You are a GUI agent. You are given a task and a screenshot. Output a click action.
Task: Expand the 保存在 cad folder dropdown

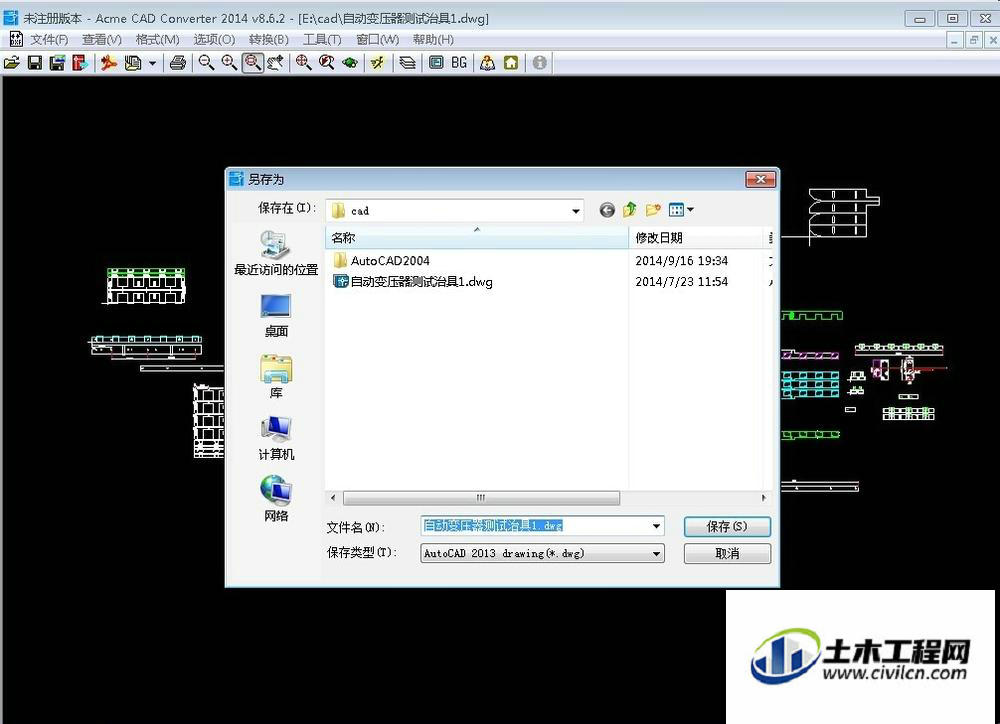tap(575, 211)
